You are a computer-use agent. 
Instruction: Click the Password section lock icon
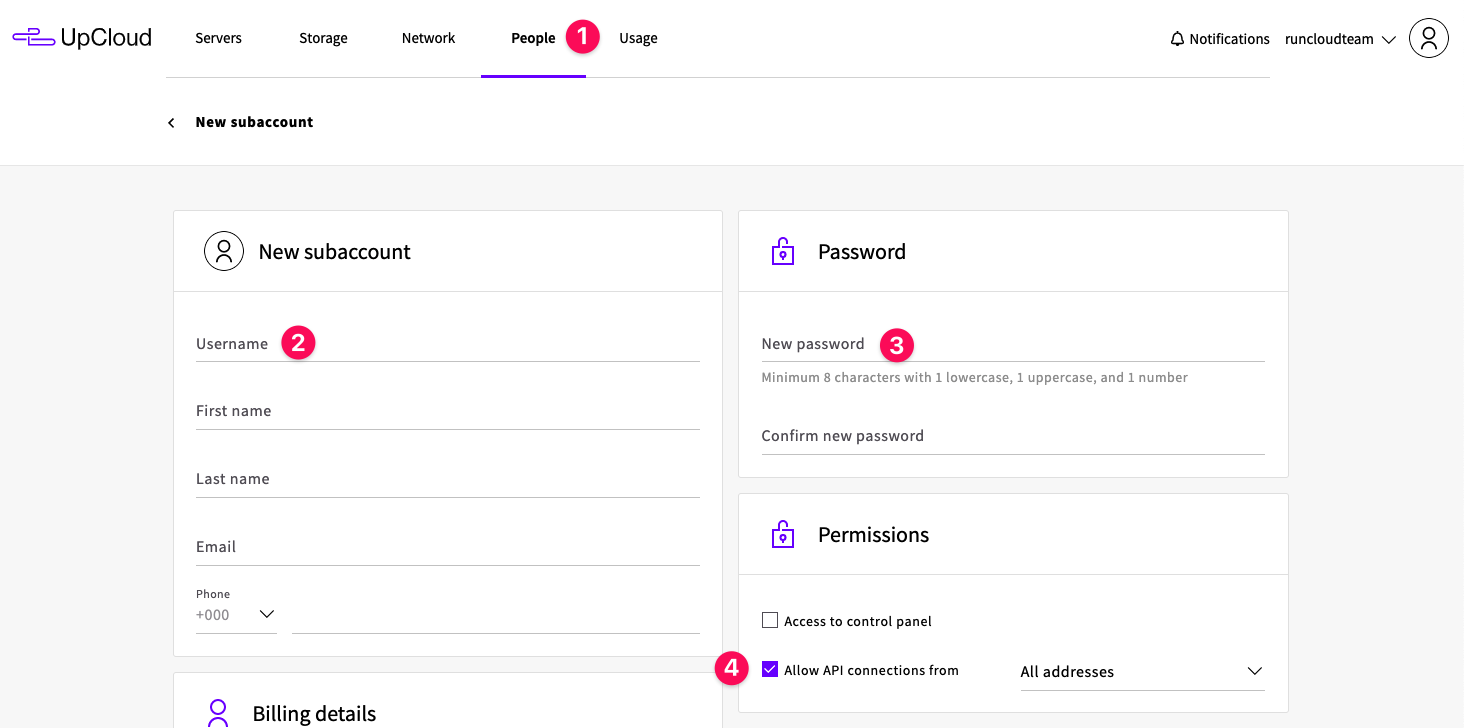[783, 251]
